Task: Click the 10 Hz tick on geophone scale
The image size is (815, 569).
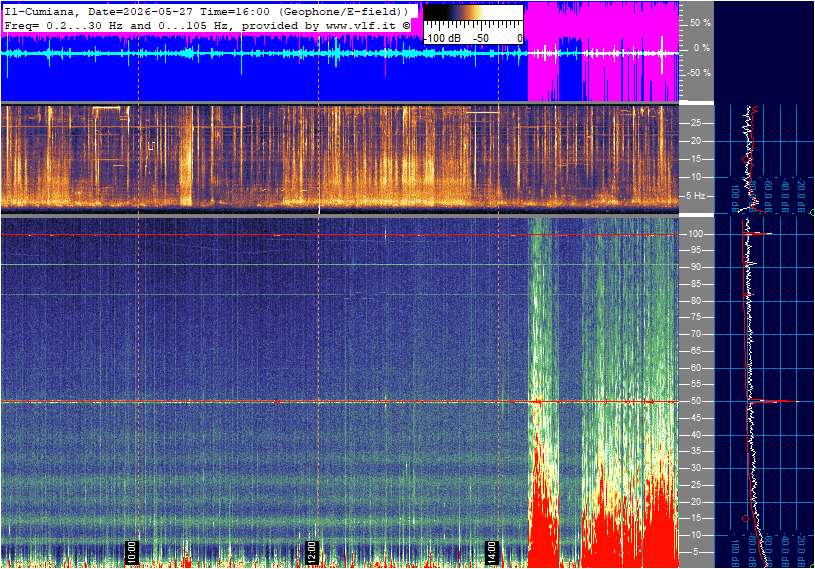Action: (x=695, y=177)
